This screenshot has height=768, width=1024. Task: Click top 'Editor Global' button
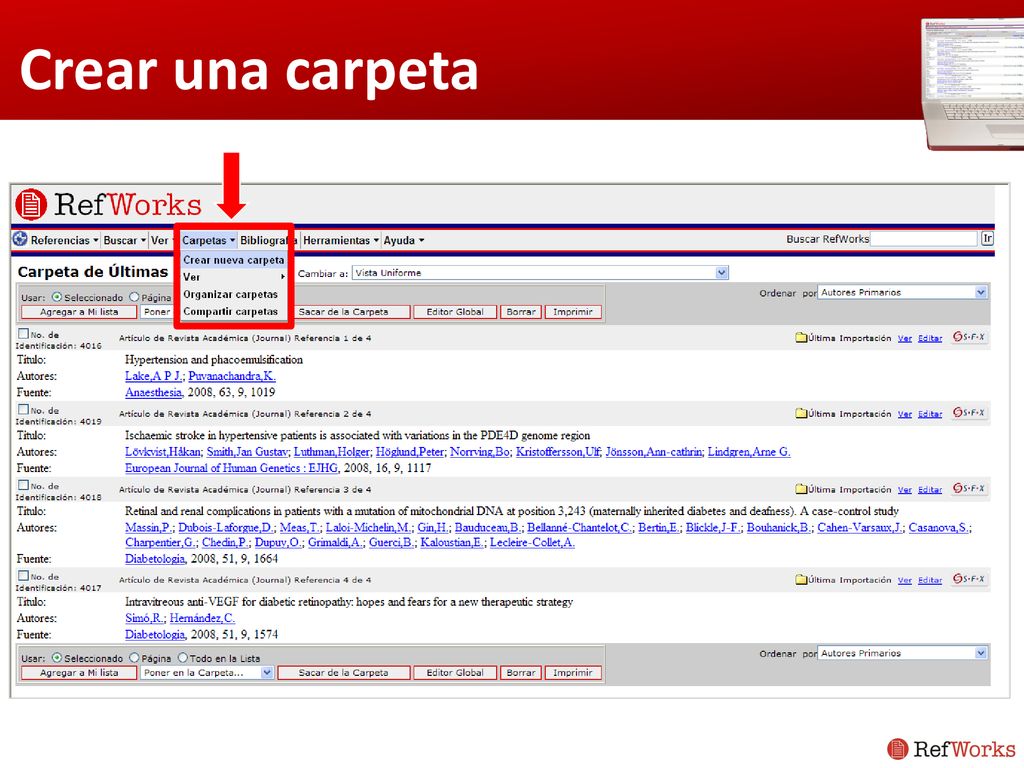tap(455, 312)
